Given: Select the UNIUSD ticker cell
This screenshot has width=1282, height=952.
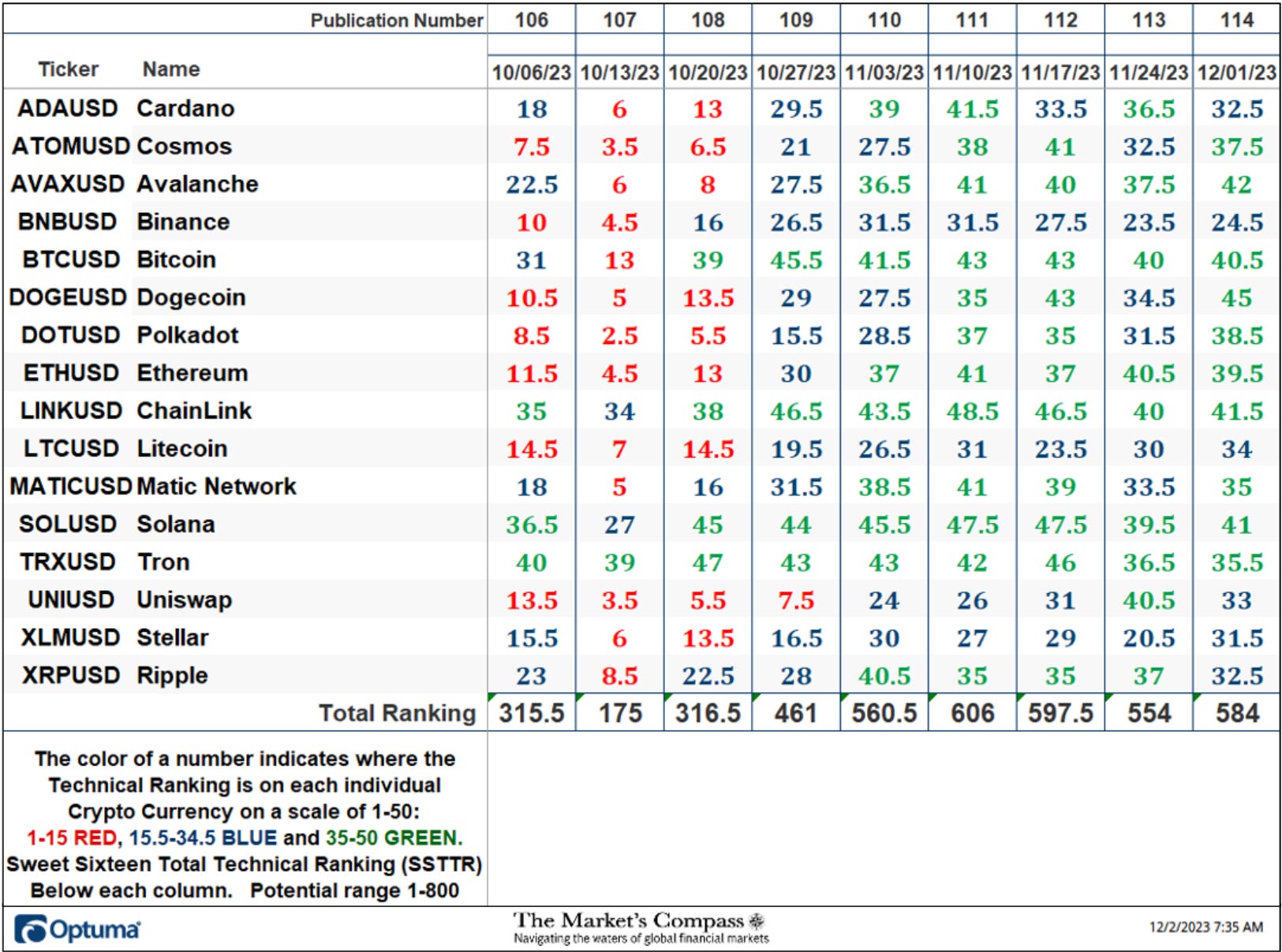Looking at the screenshot, I should pyautogui.click(x=71, y=599).
